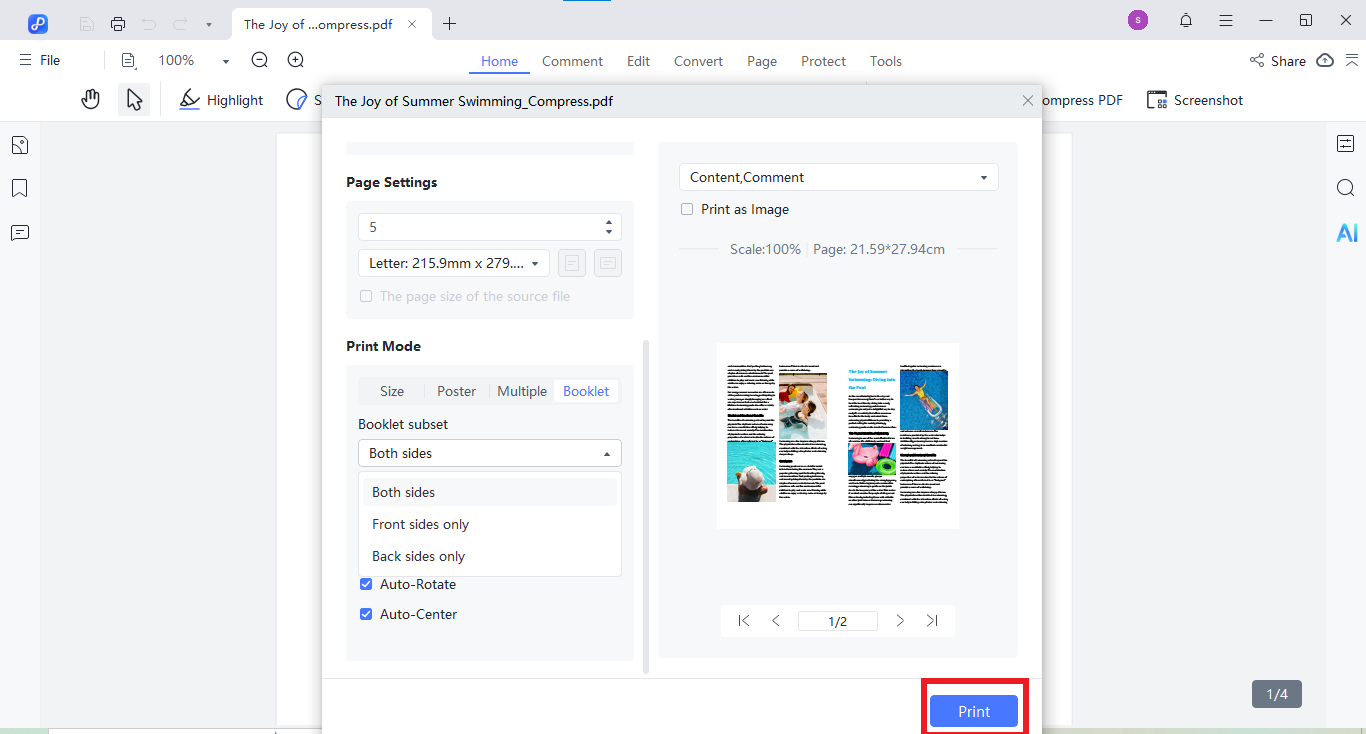Open the thumbnails panel in left sidebar

(20, 146)
